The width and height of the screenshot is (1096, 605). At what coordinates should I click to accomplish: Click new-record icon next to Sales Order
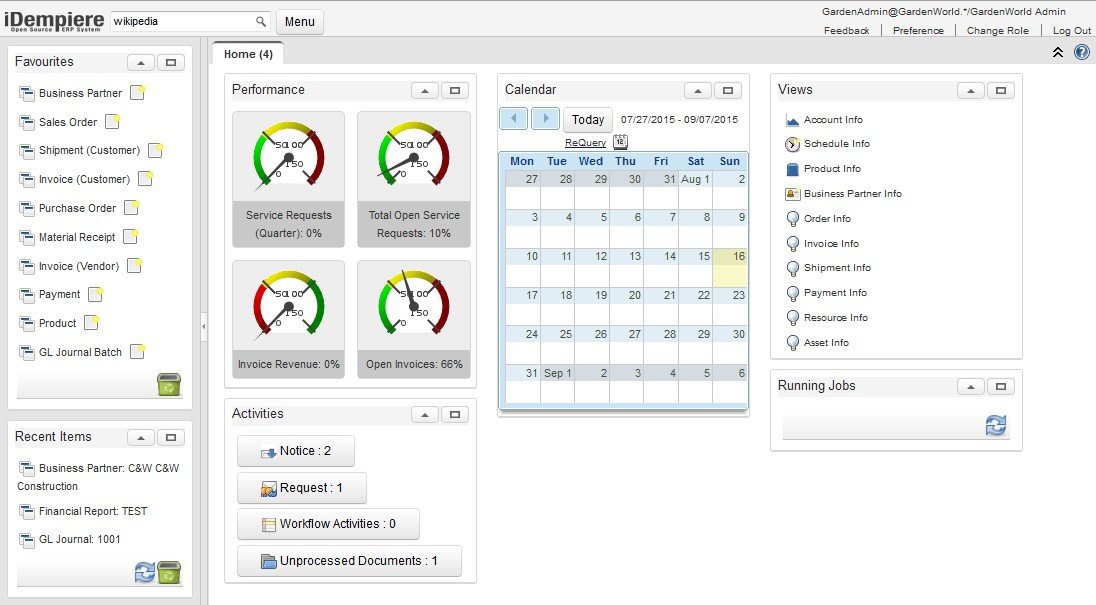pyautogui.click(x=112, y=122)
